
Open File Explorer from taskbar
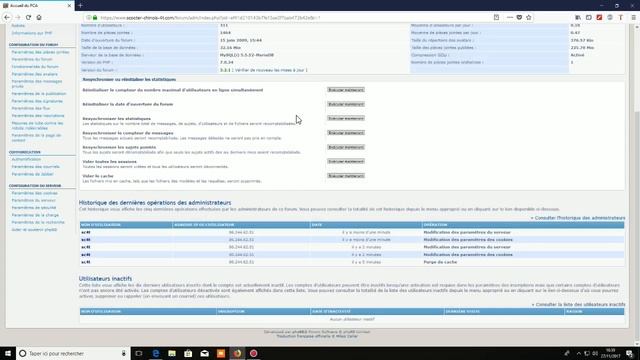172,353
